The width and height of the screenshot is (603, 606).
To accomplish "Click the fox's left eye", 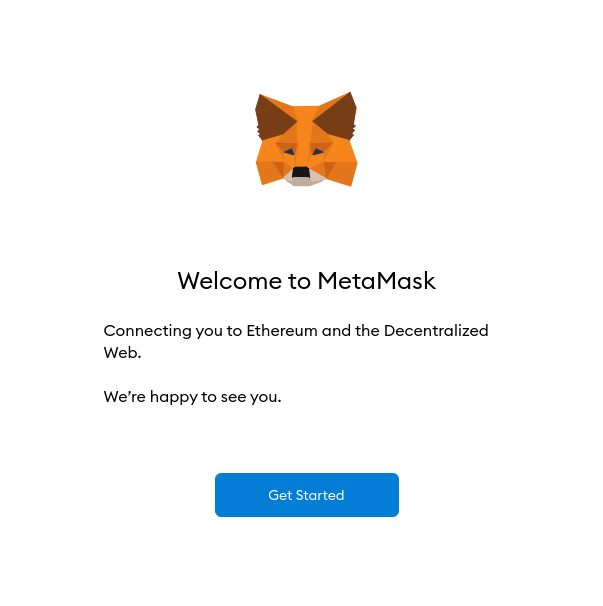I will 289,152.
